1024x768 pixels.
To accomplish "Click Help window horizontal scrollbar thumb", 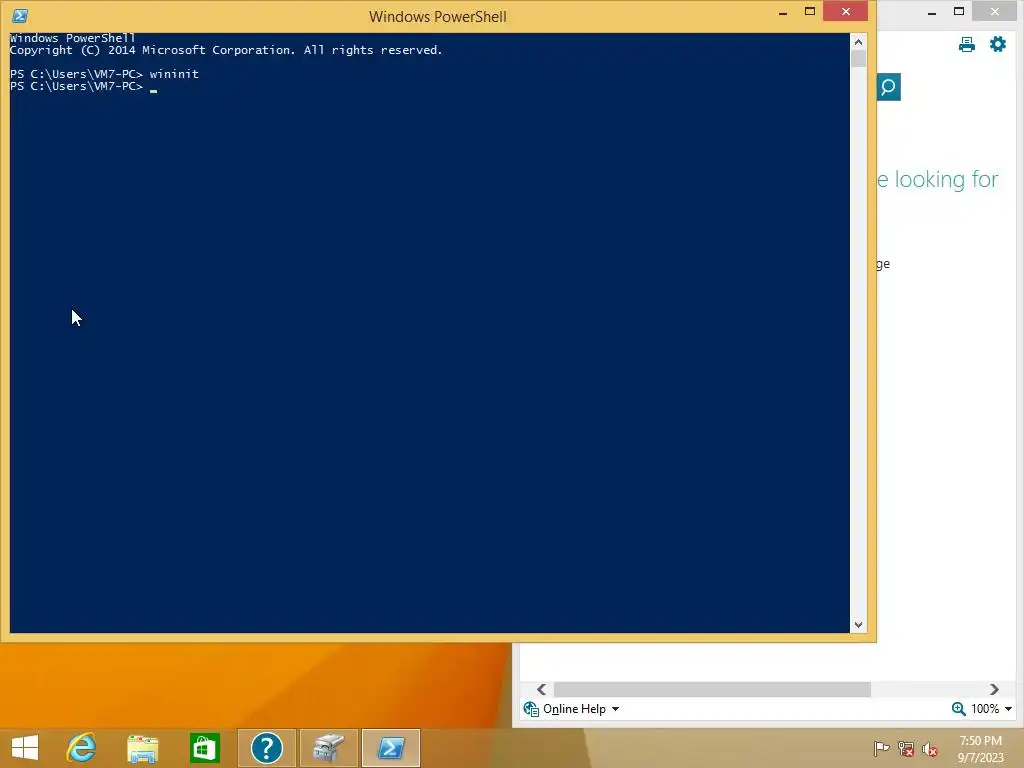I will [x=712, y=689].
